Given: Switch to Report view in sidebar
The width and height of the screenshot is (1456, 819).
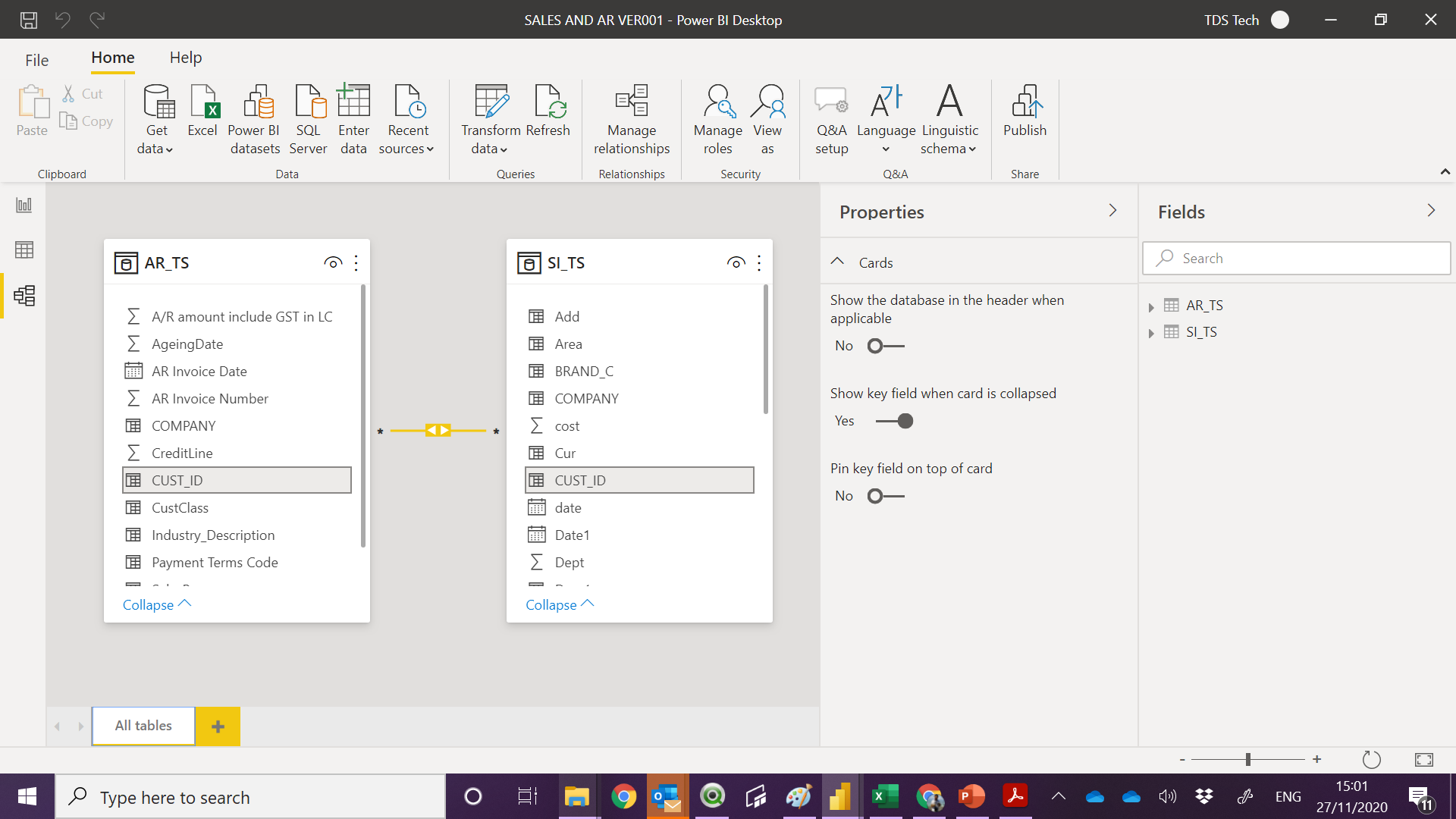Looking at the screenshot, I should pyautogui.click(x=24, y=205).
